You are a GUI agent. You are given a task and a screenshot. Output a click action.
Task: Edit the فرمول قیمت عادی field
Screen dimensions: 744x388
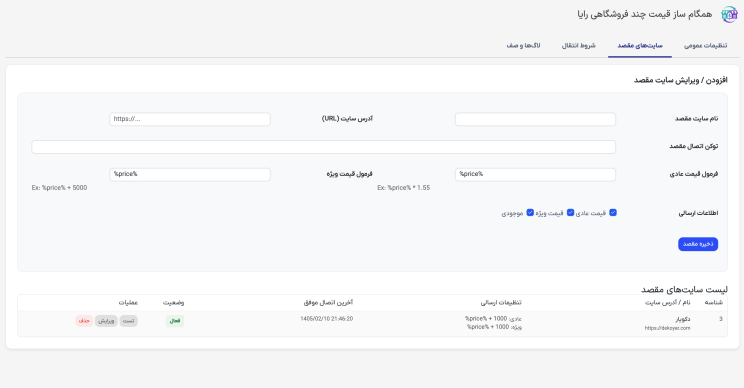tap(535, 174)
